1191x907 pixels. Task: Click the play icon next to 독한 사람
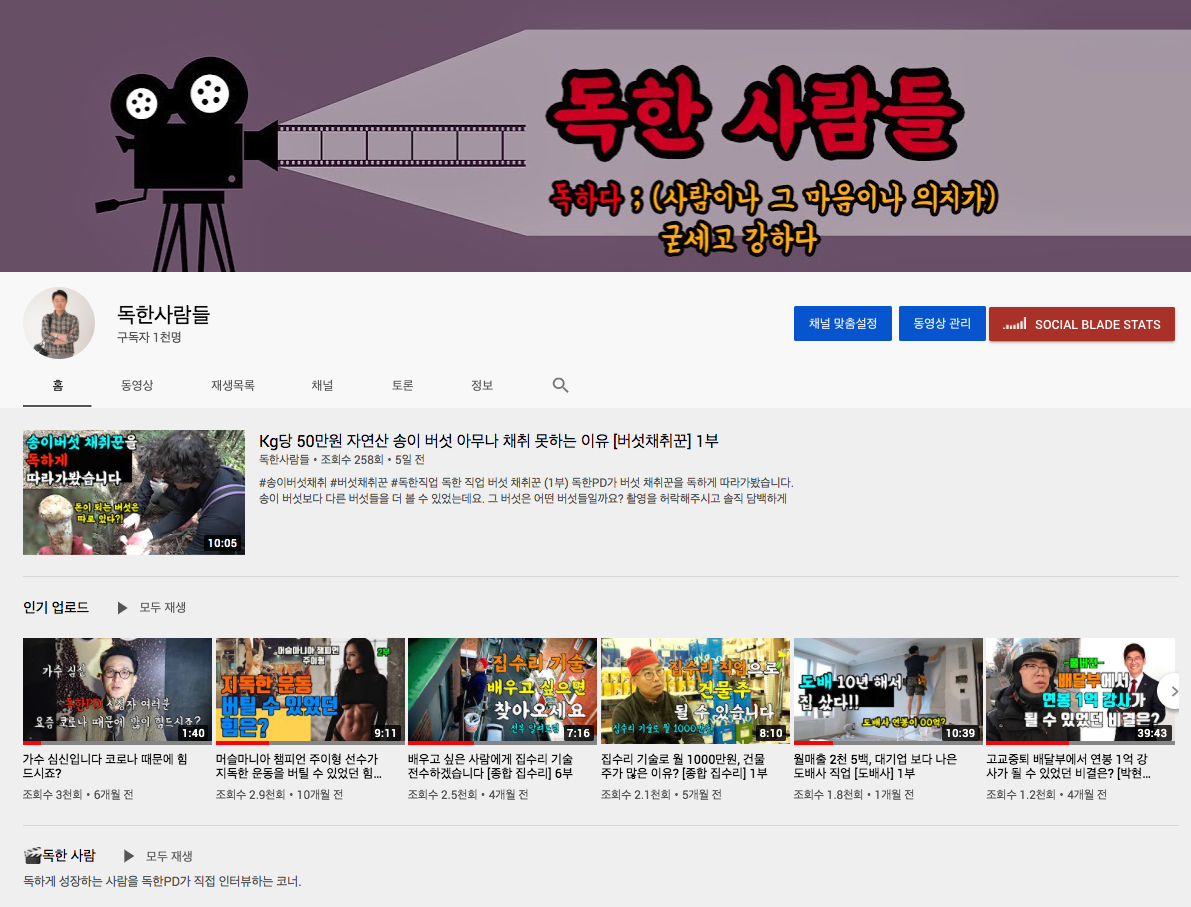(x=130, y=855)
